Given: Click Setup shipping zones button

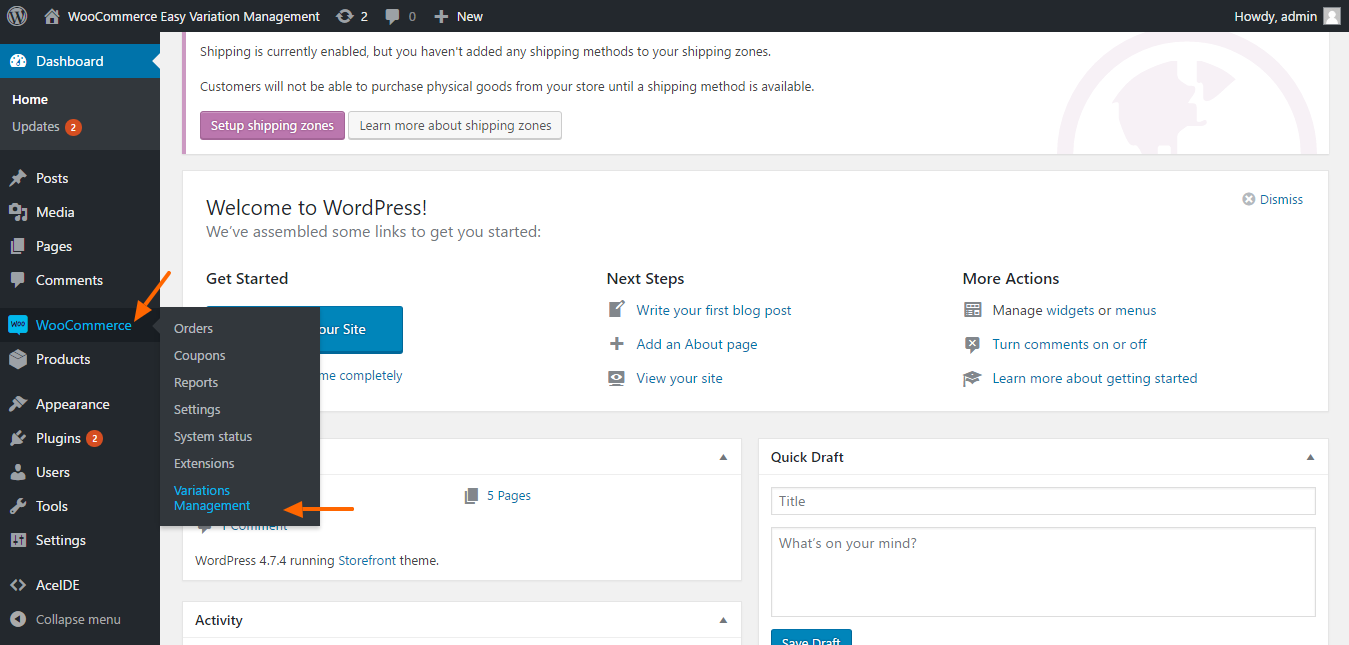Looking at the screenshot, I should pyautogui.click(x=272, y=126).
